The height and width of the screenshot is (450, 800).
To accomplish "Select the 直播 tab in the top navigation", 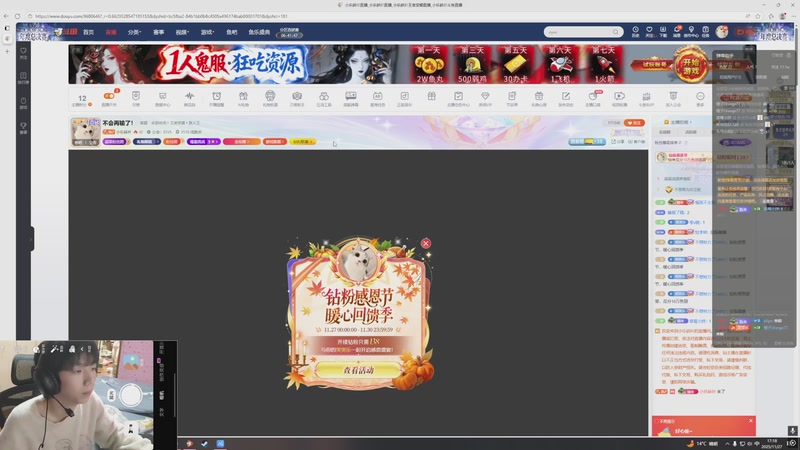I will [111, 32].
